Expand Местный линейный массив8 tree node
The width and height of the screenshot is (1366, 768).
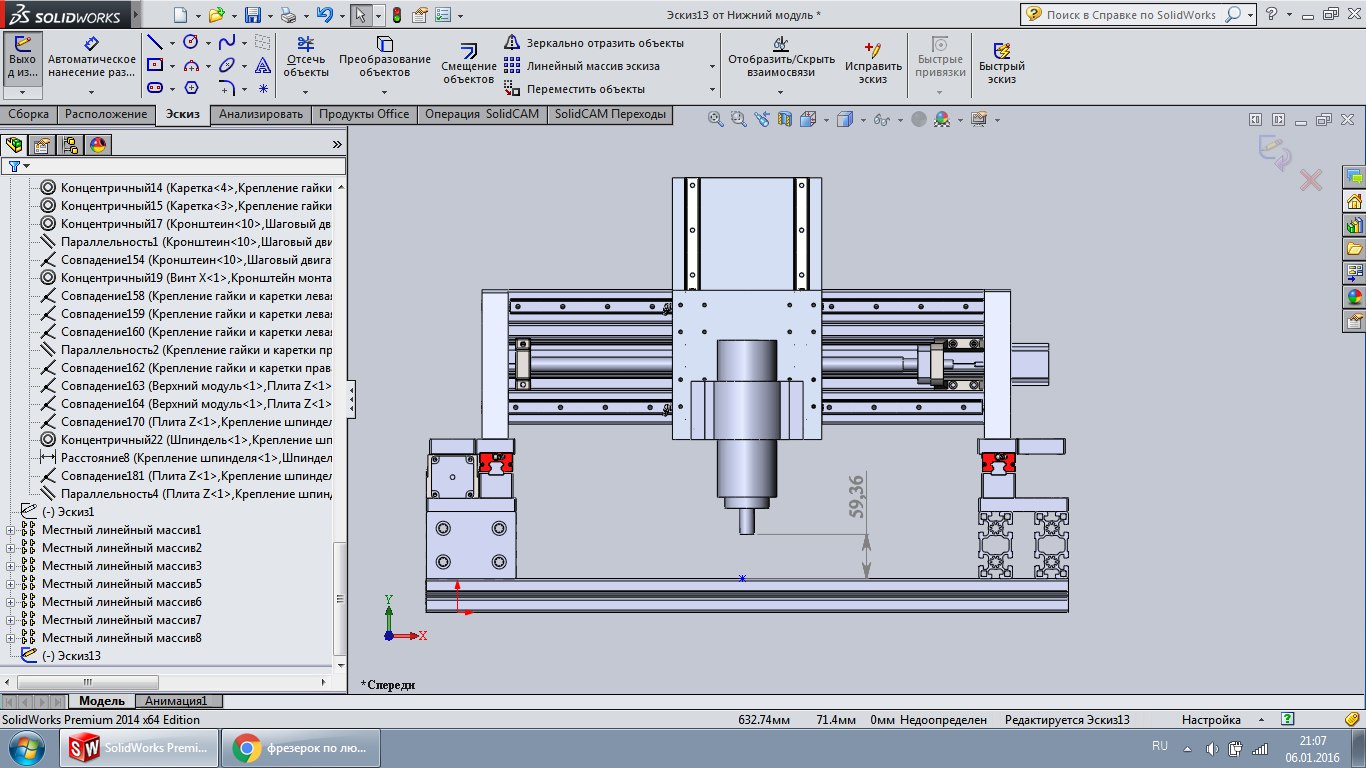click(11, 638)
